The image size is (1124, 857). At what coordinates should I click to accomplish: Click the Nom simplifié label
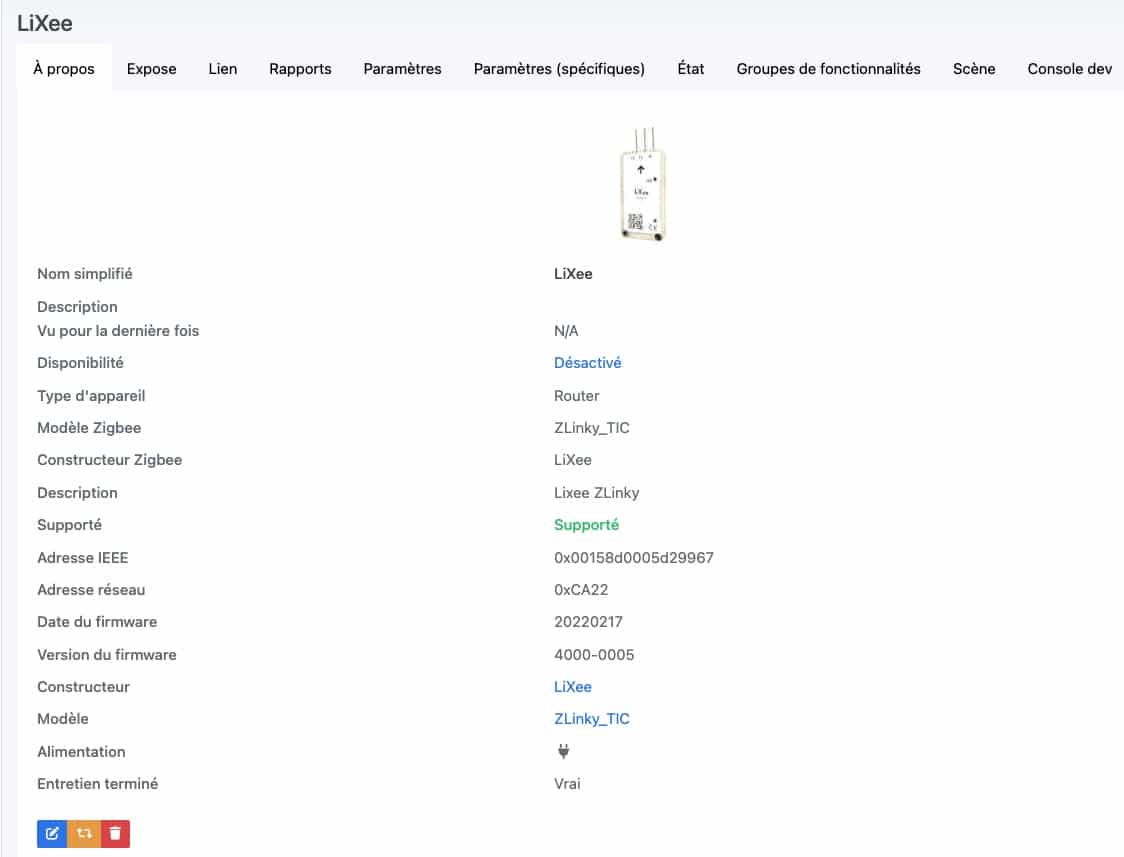85,274
